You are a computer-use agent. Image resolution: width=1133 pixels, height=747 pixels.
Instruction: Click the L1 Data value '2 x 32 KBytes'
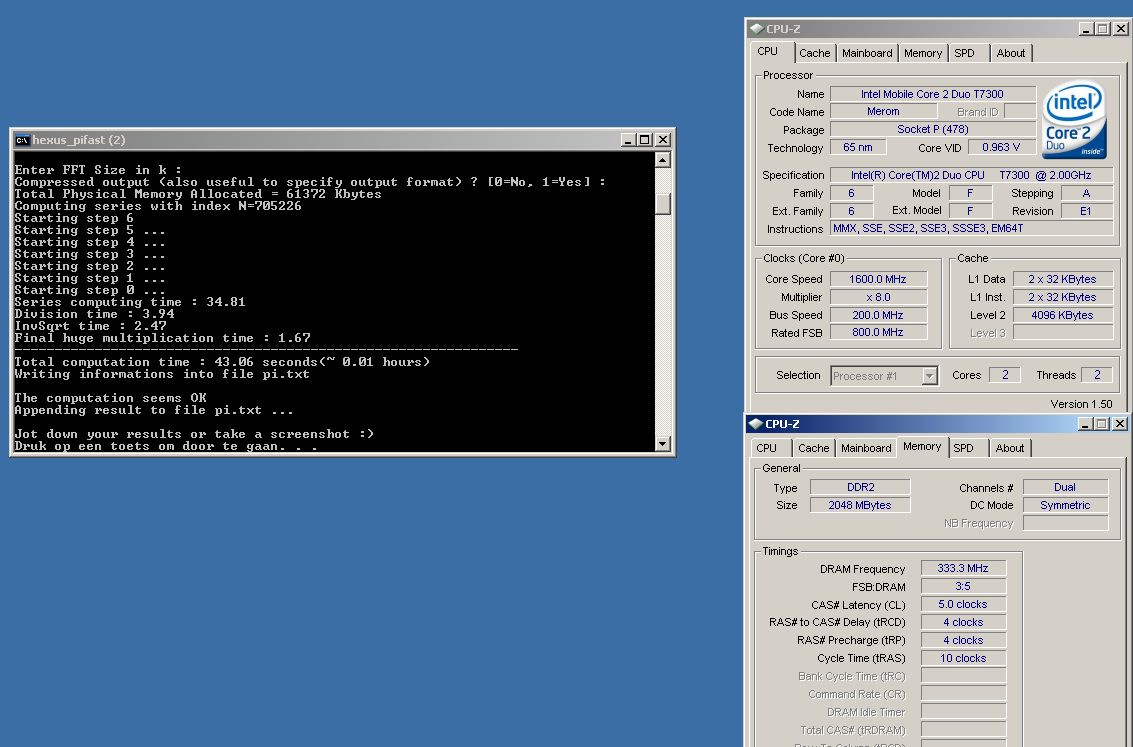click(1062, 279)
